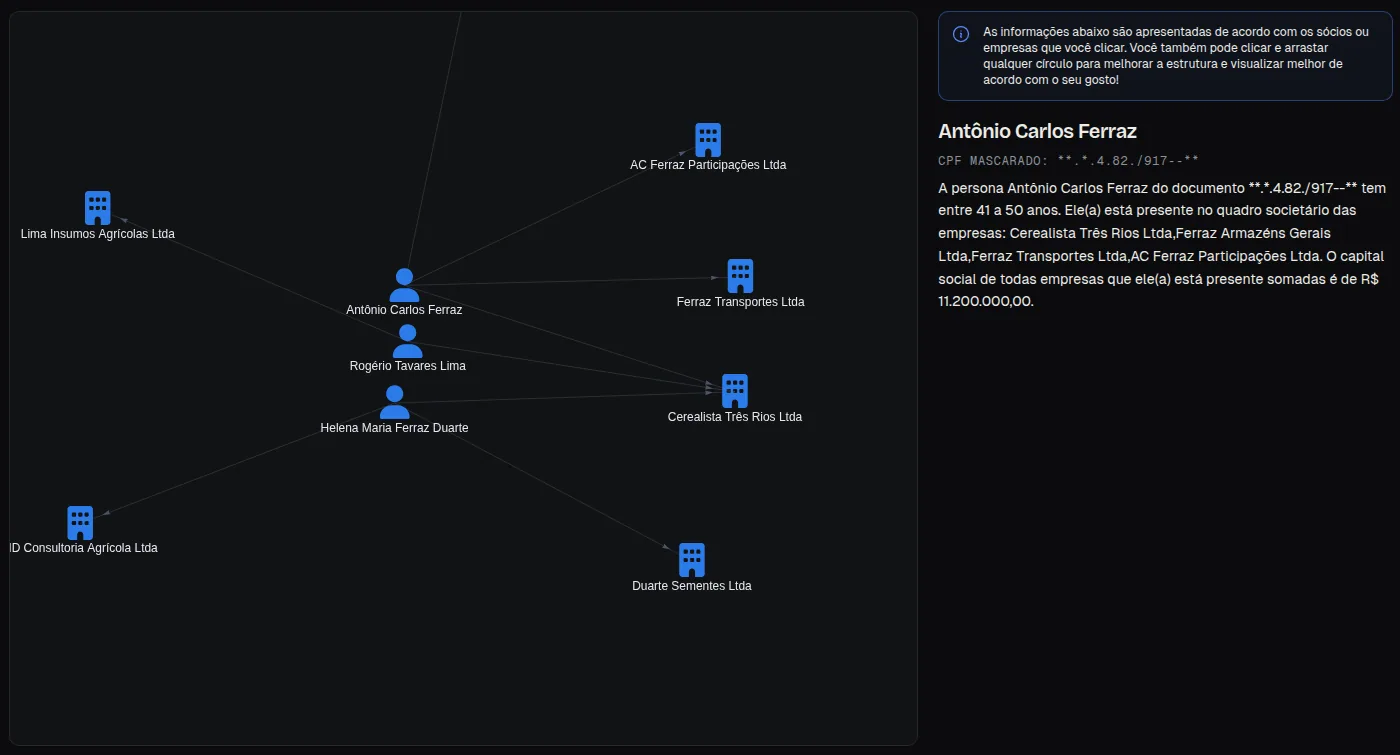Click the 'Antônio Carlos Ferraz' panel heading
Screen dimensions: 1400x755
coord(1037,131)
